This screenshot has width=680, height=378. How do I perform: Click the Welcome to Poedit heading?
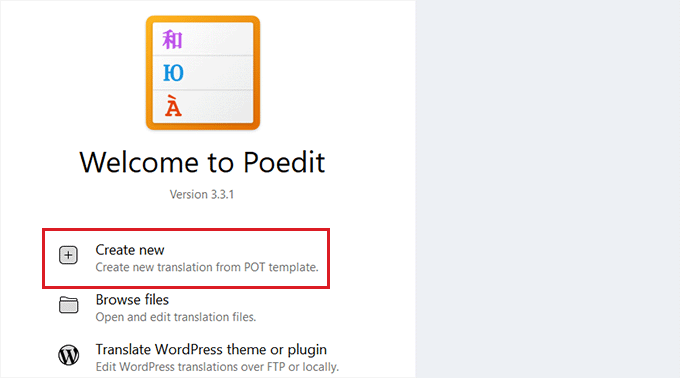[x=202, y=163]
